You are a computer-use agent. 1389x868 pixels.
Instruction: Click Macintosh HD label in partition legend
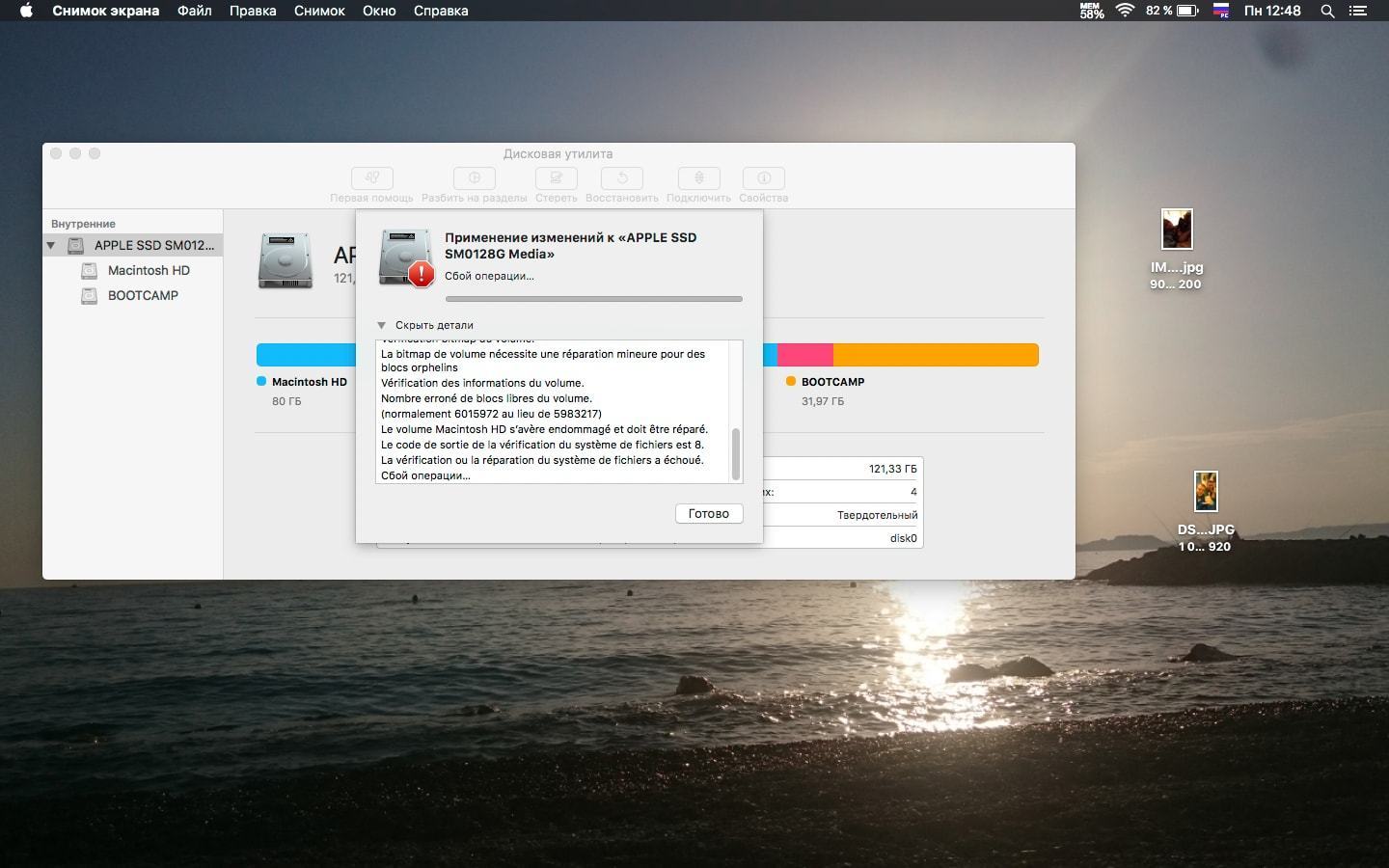pos(309,382)
